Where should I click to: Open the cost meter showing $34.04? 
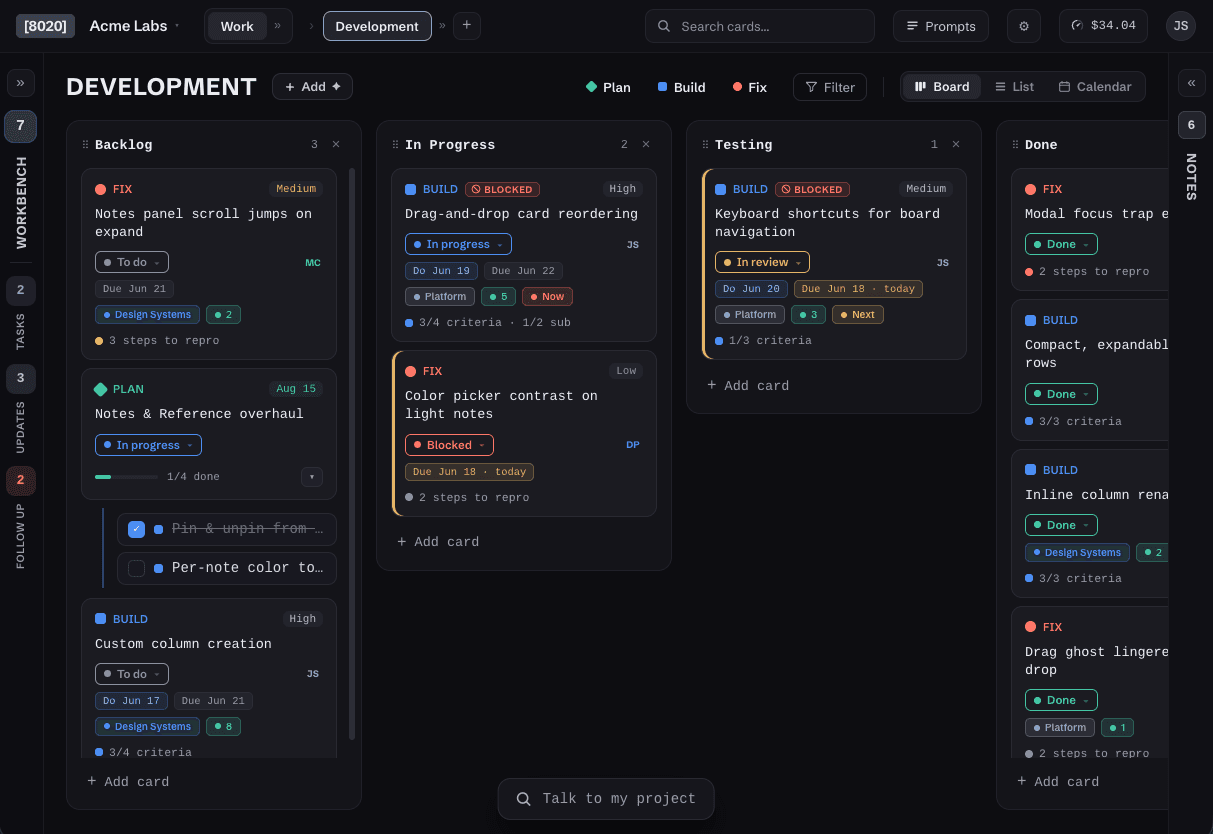point(1103,26)
